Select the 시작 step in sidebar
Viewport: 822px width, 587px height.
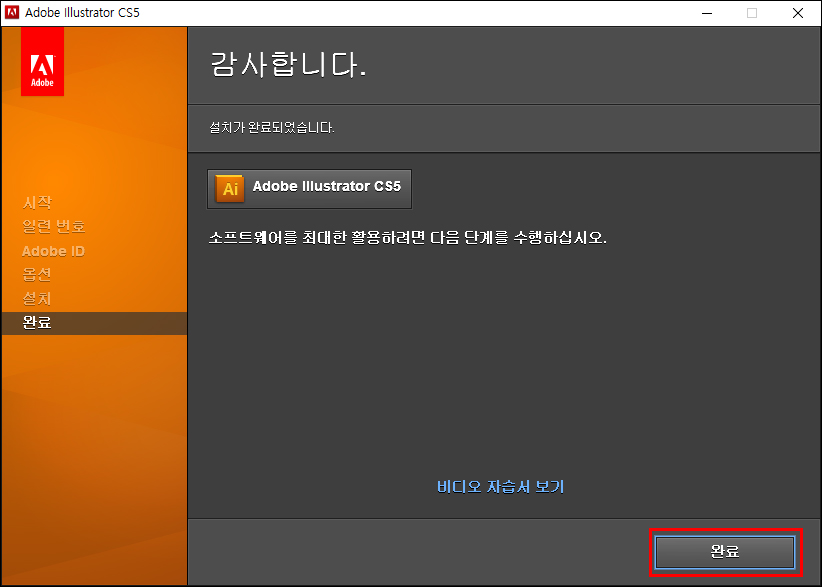(37, 202)
